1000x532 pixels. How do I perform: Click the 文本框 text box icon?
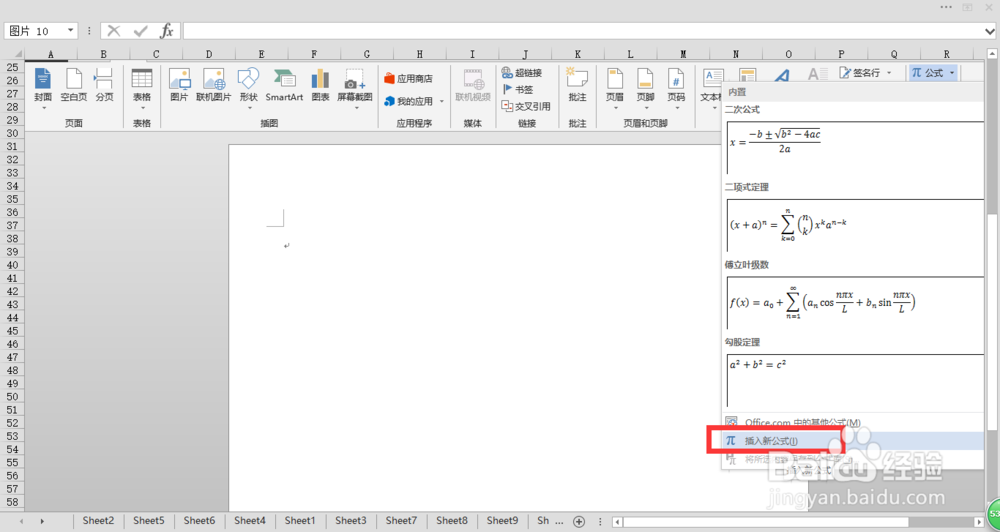(x=712, y=77)
